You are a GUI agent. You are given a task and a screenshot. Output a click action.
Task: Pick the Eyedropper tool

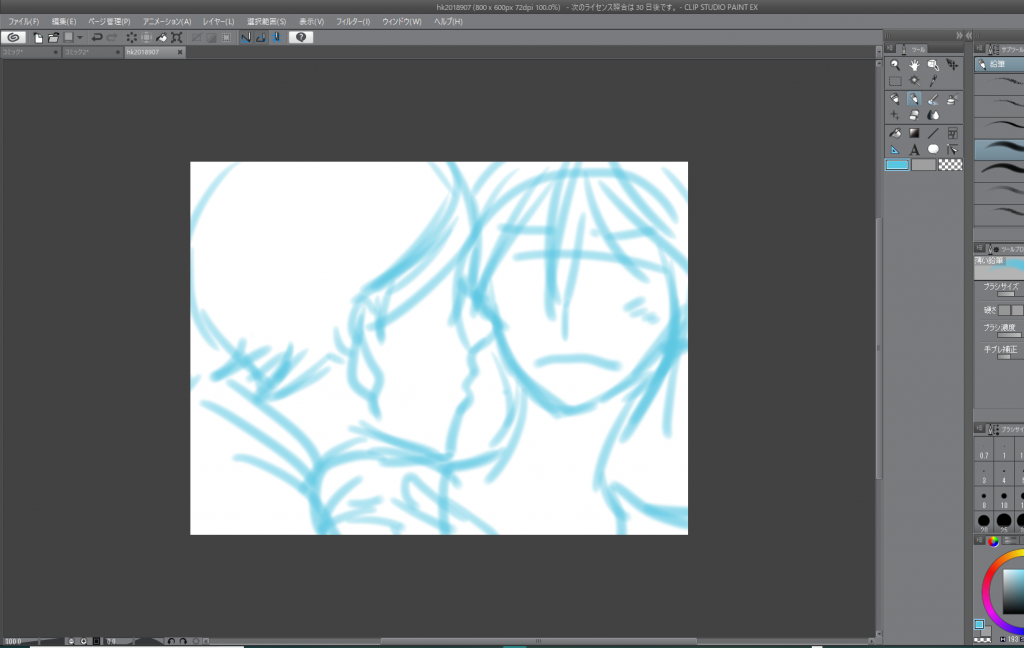pos(933,81)
